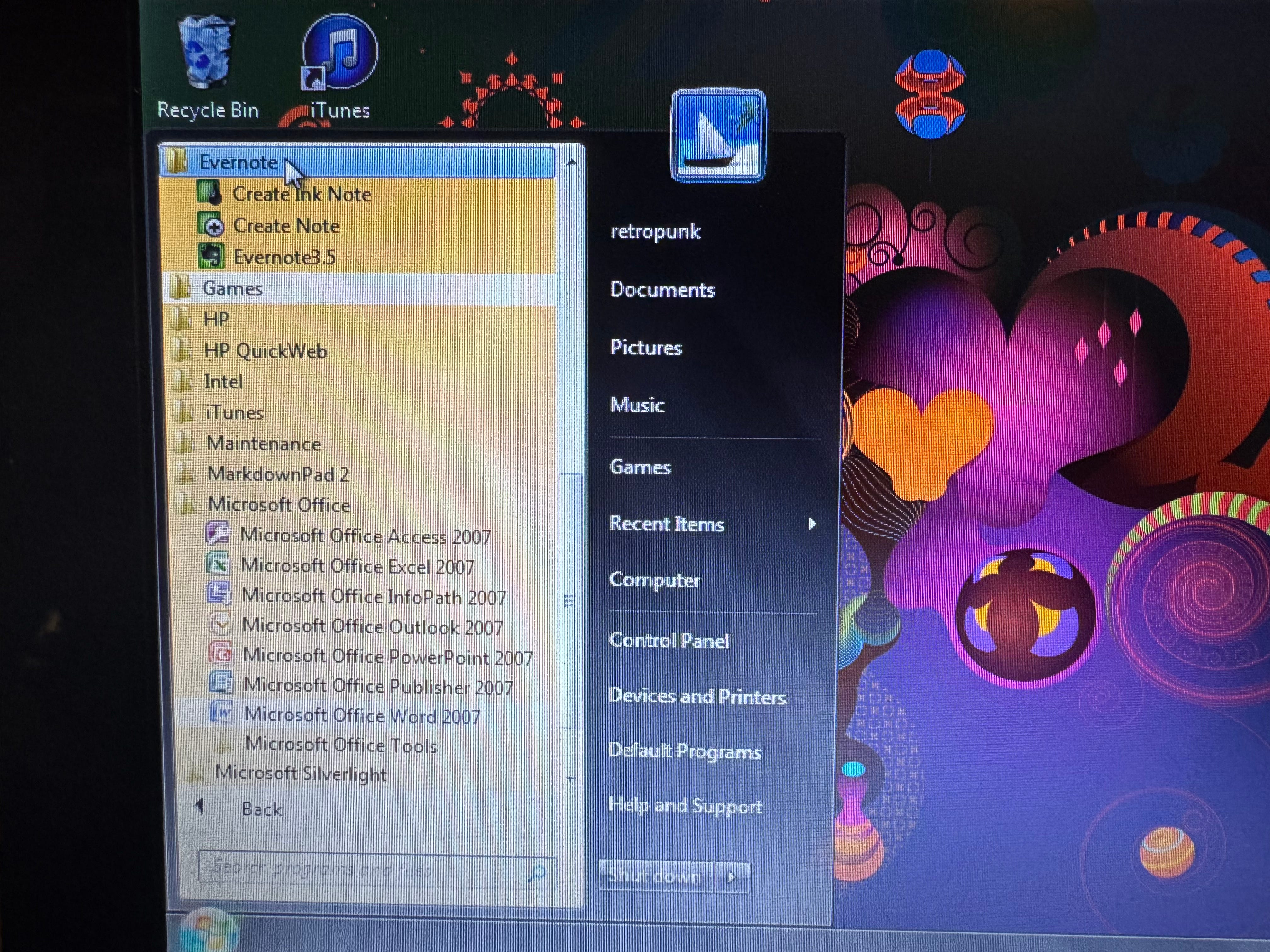Click the Shut down button
1270x952 pixels.
[656, 876]
